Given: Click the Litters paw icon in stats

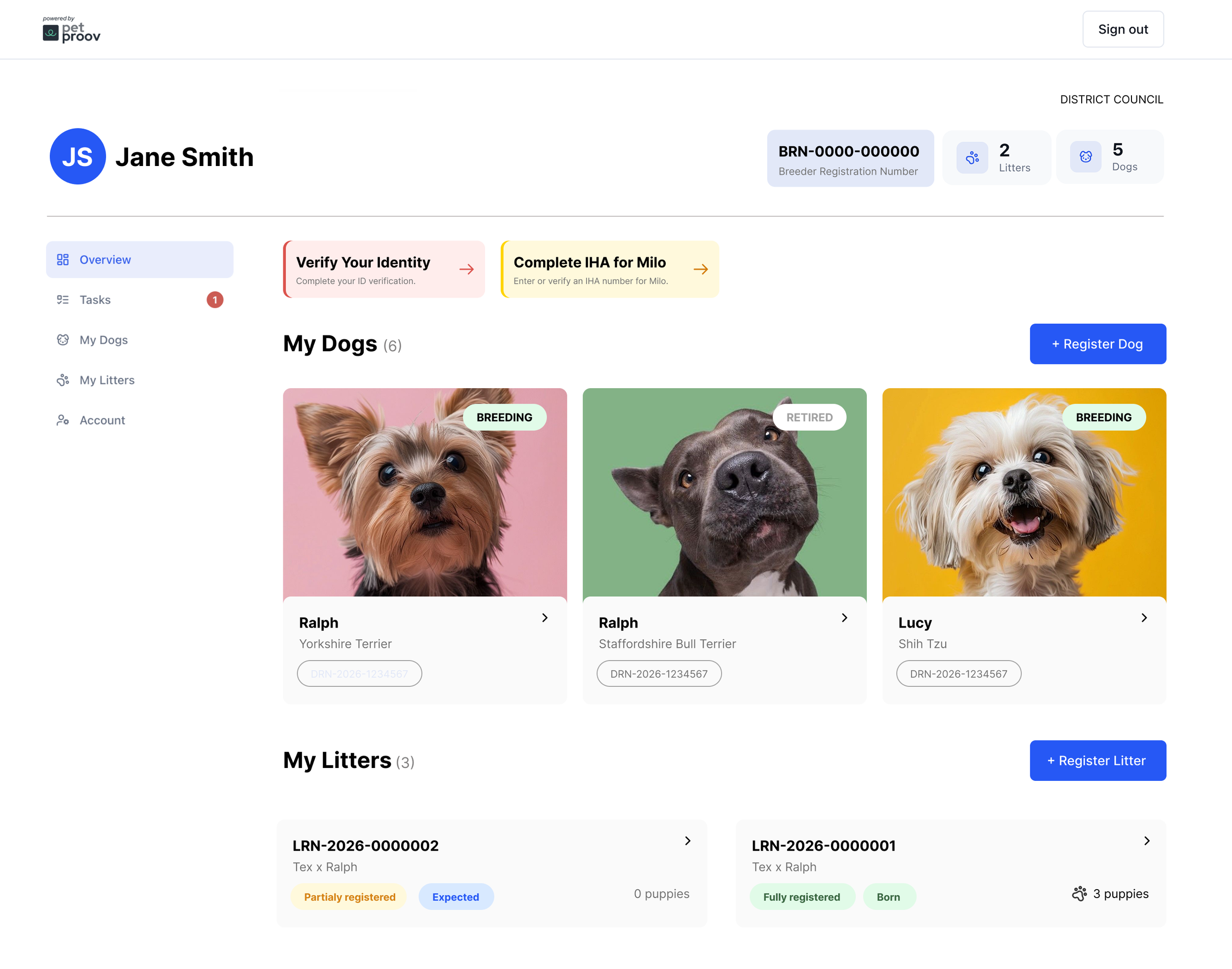Looking at the screenshot, I should 972,158.
